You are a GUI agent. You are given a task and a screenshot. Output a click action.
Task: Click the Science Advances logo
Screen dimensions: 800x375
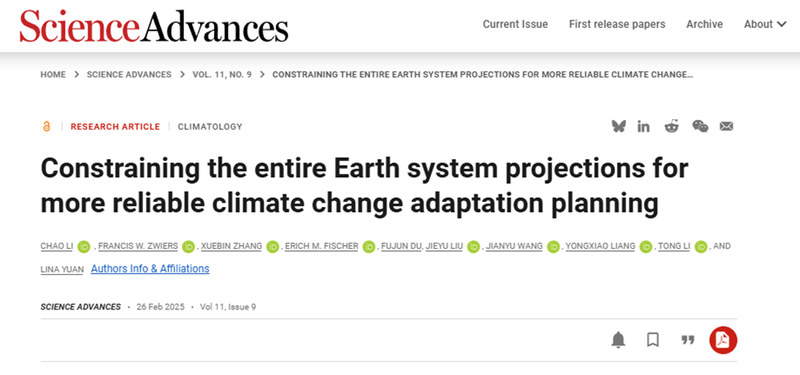[154, 26]
